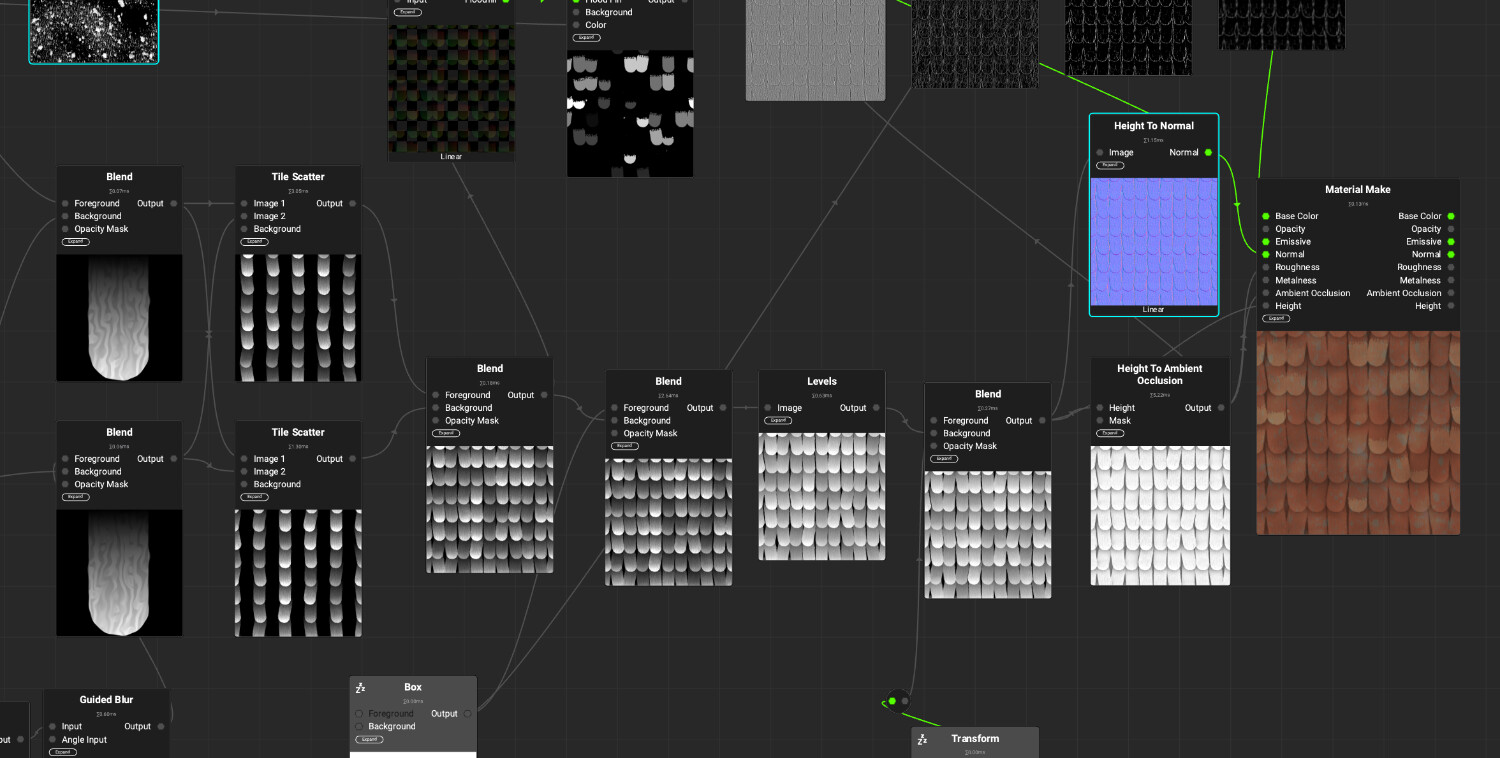Select the Guided Blur node title

point(106,700)
